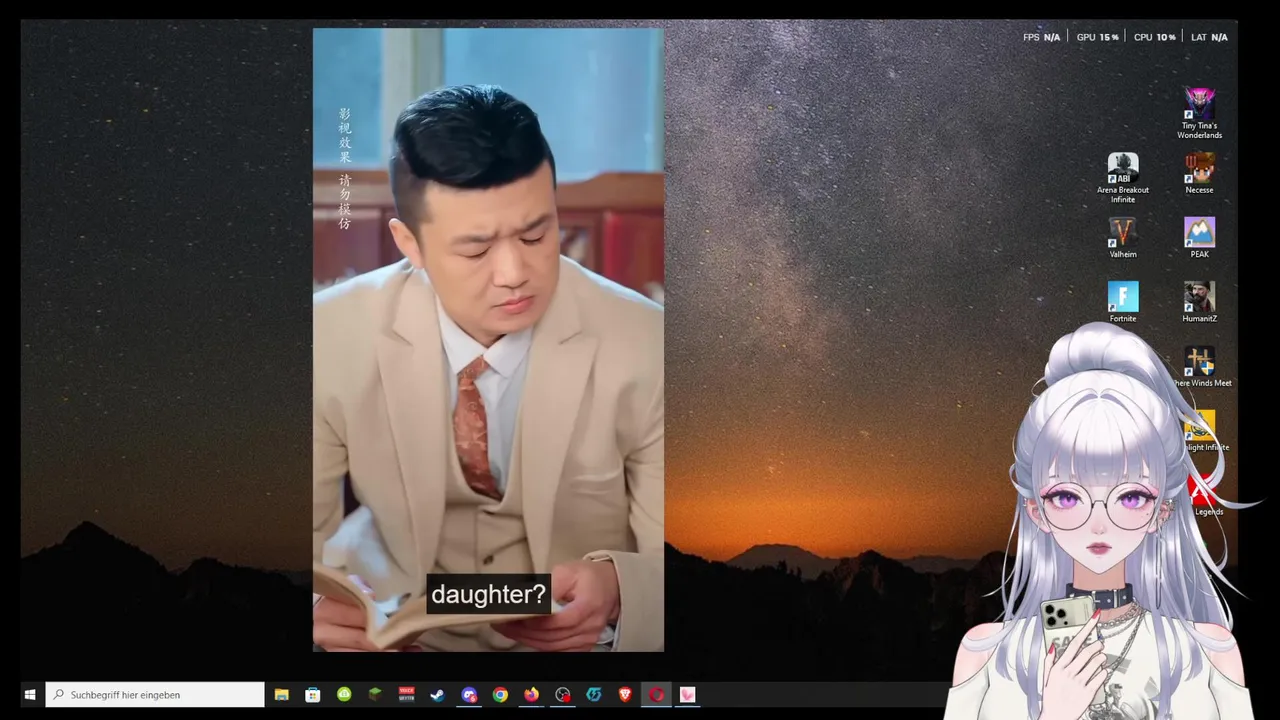The image size is (1280, 720).
Task: Click the vertical video window
Action: pos(488,340)
